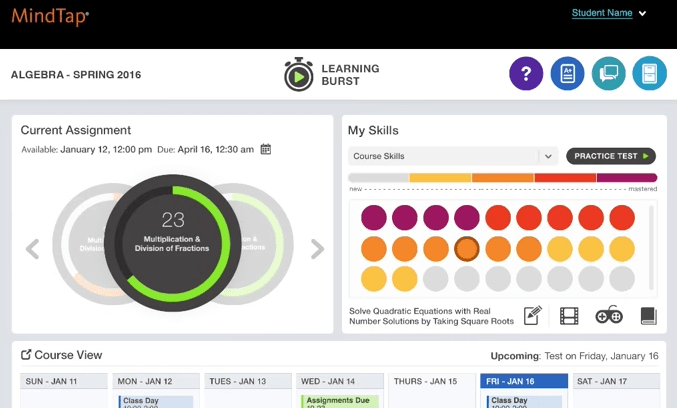Select the THURS - JAN 15 column header
Image resolution: width=677 pixels, height=408 pixels.
pos(432,381)
